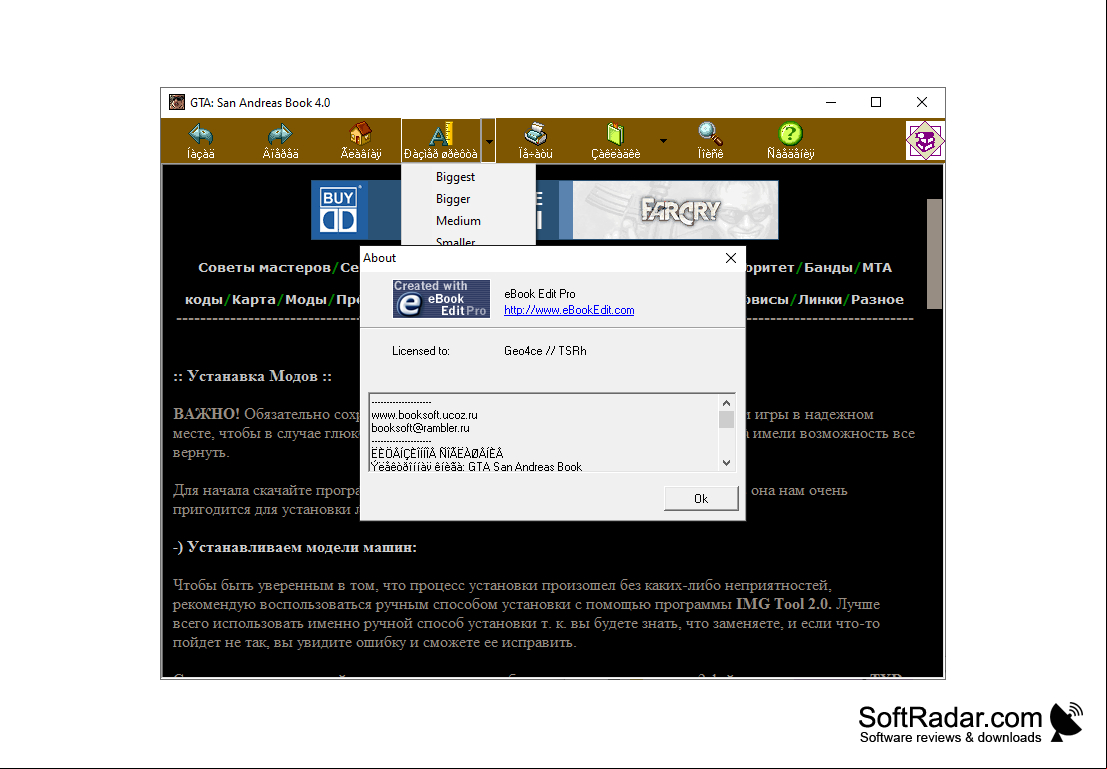The height and width of the screenshot is (769, 1107).
Task: Select Bigger font size option
Action: 453,198
